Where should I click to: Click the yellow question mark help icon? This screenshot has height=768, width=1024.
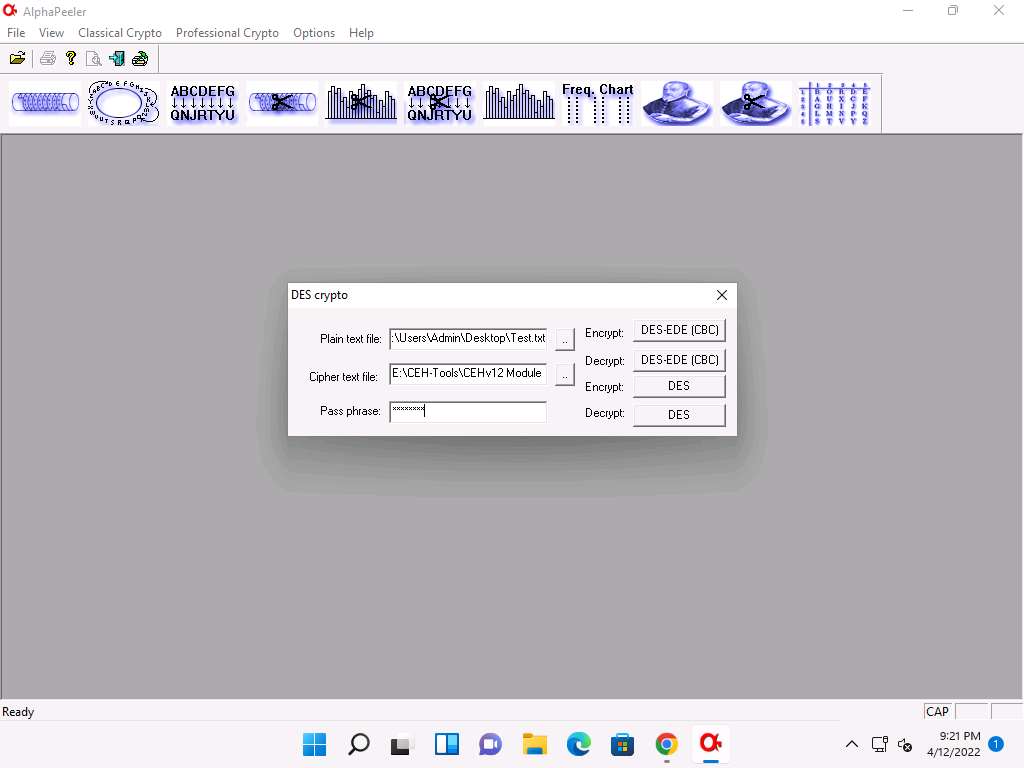click(x=71, y=58)
